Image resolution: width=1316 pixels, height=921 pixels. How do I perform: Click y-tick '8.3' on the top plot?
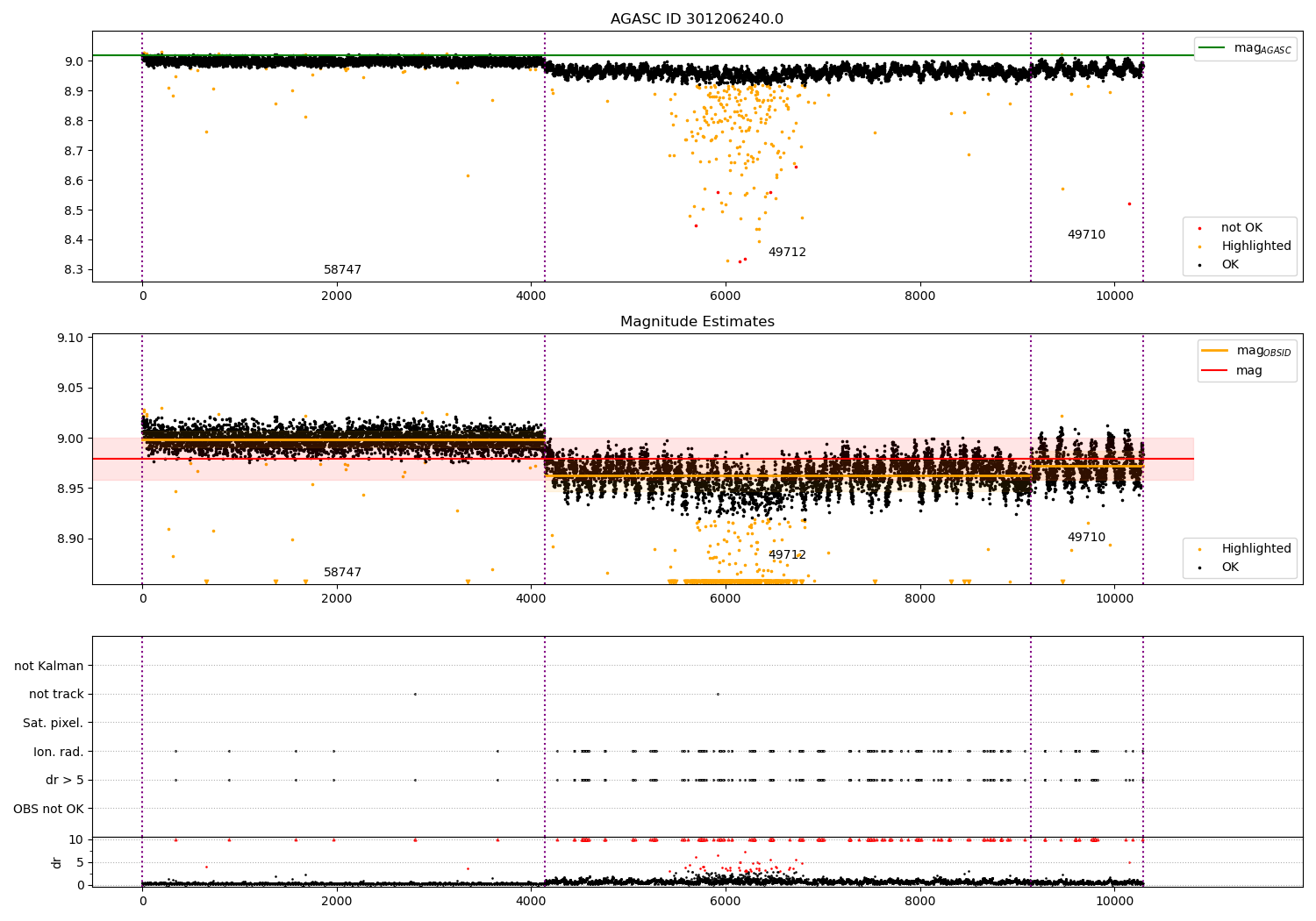click(x=75, y=270)
